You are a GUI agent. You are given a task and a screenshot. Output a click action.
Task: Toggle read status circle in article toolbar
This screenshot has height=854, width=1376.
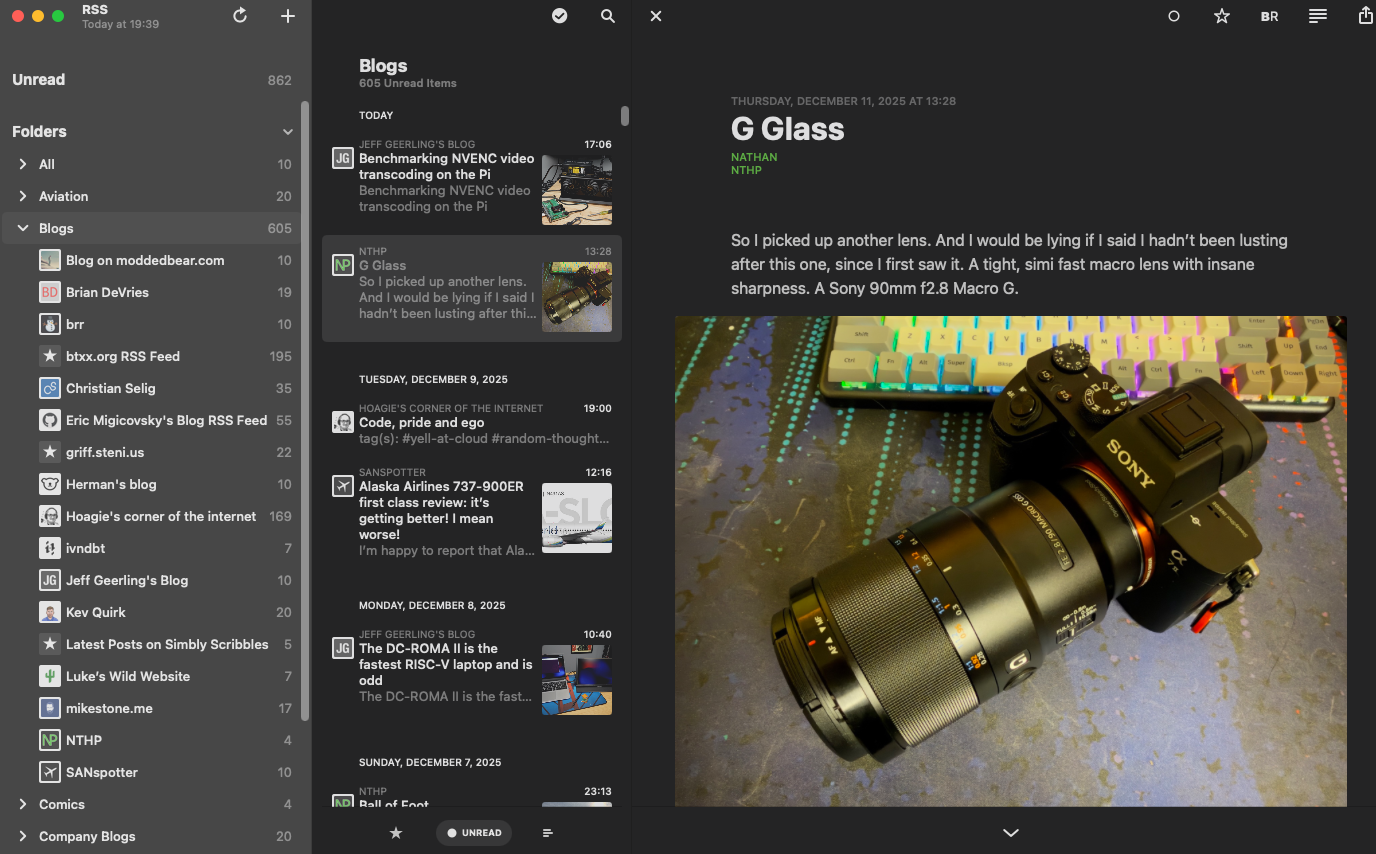[1174, 16]
